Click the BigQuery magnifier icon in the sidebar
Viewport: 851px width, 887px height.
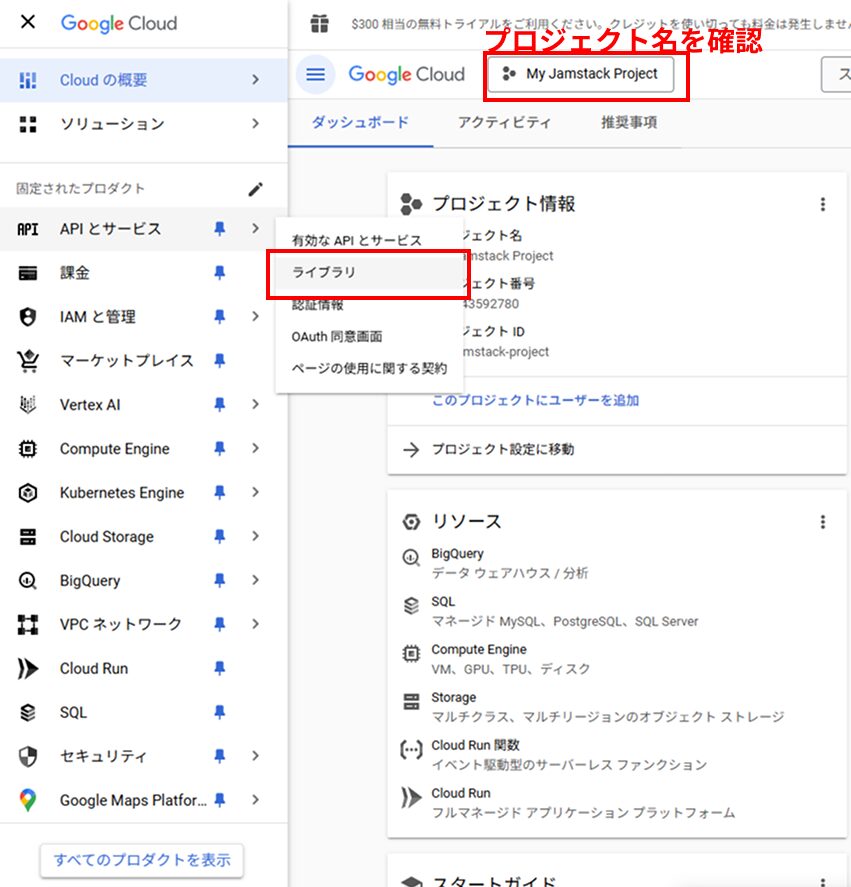[x=28, y=580]
